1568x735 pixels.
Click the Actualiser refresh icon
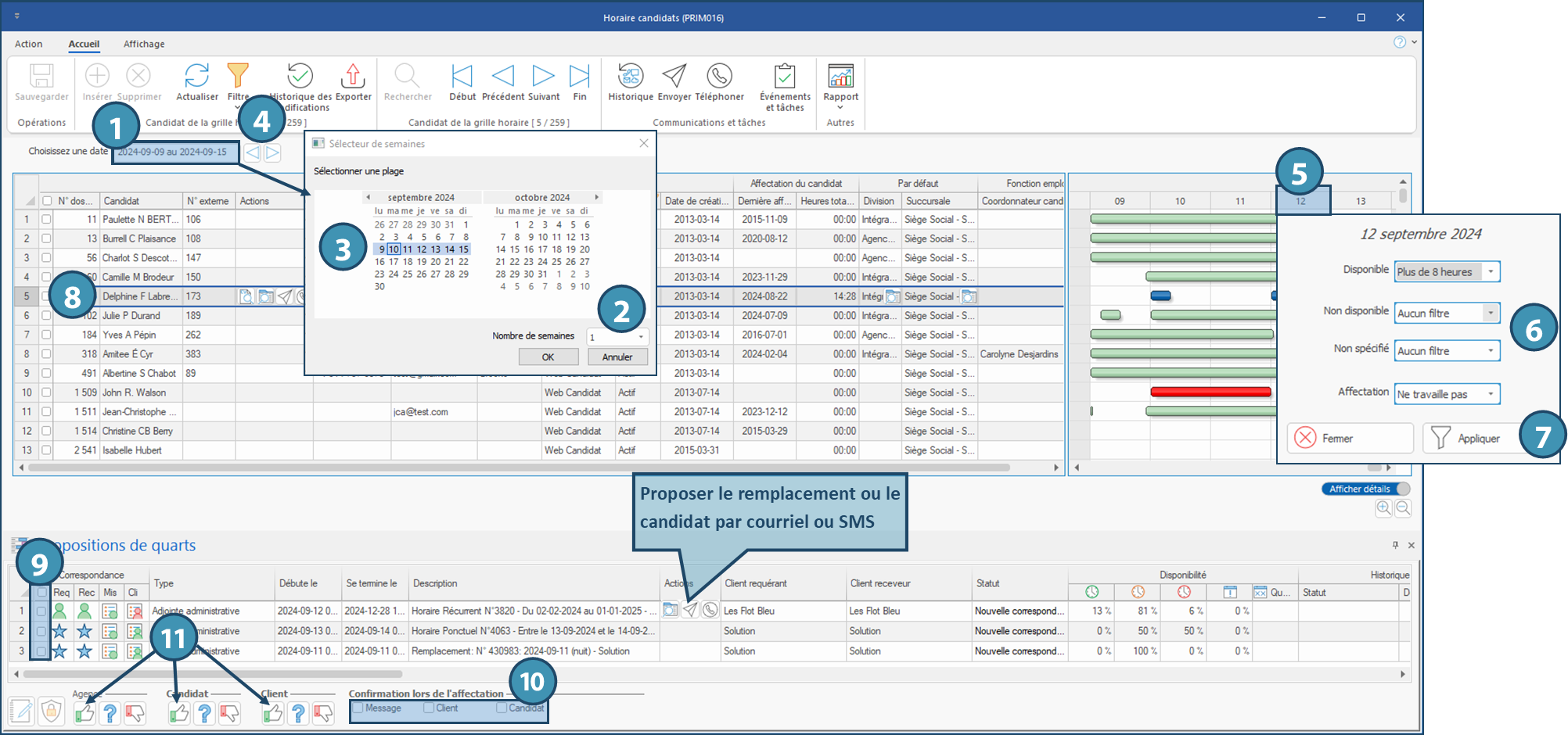tap(196, 77)
